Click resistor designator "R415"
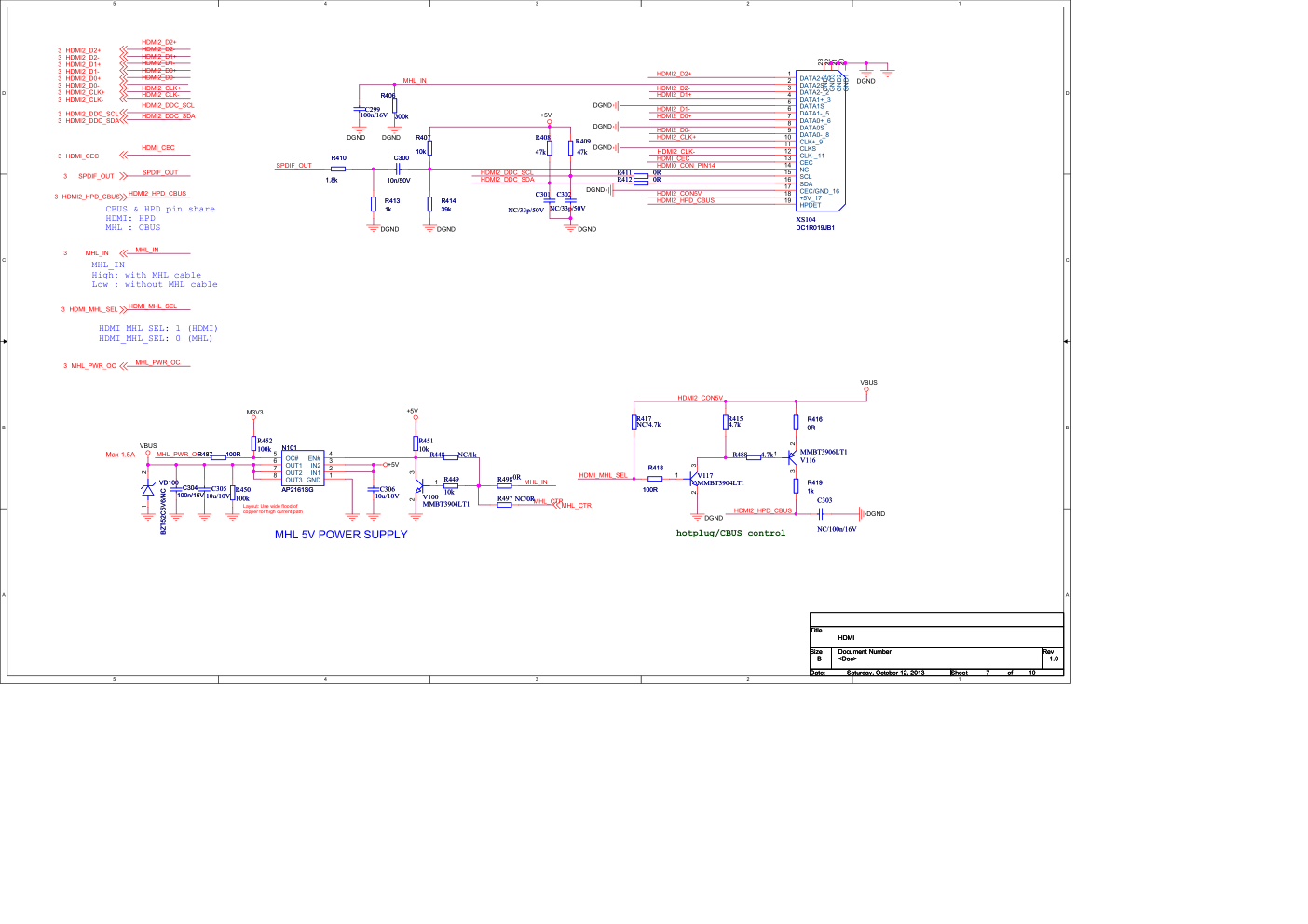The height and width of the screenshot is (924, 1308). point(735,419)
